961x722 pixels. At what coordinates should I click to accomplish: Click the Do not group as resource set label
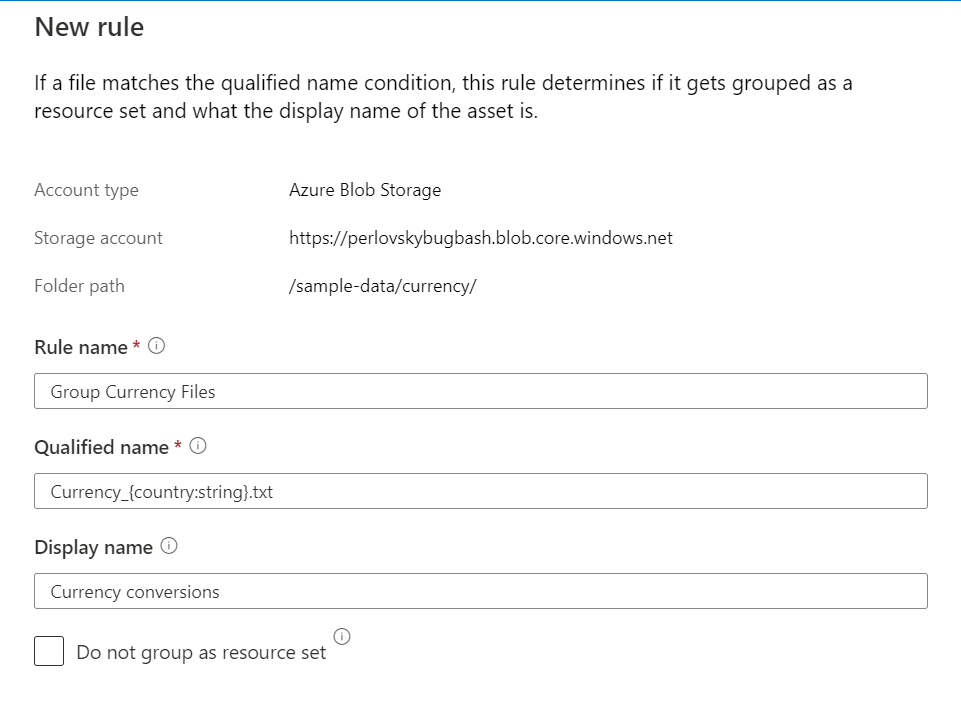click(200, 652)
